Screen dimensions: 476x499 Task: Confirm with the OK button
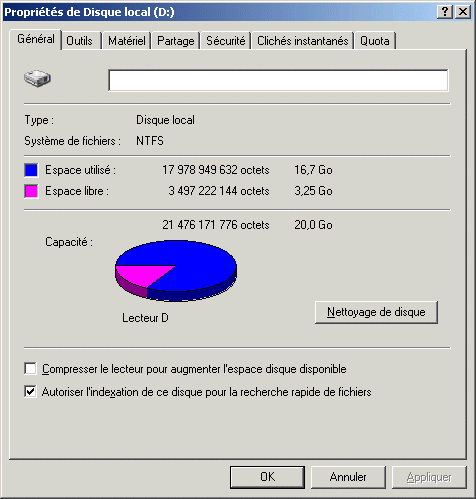point(267,477)
